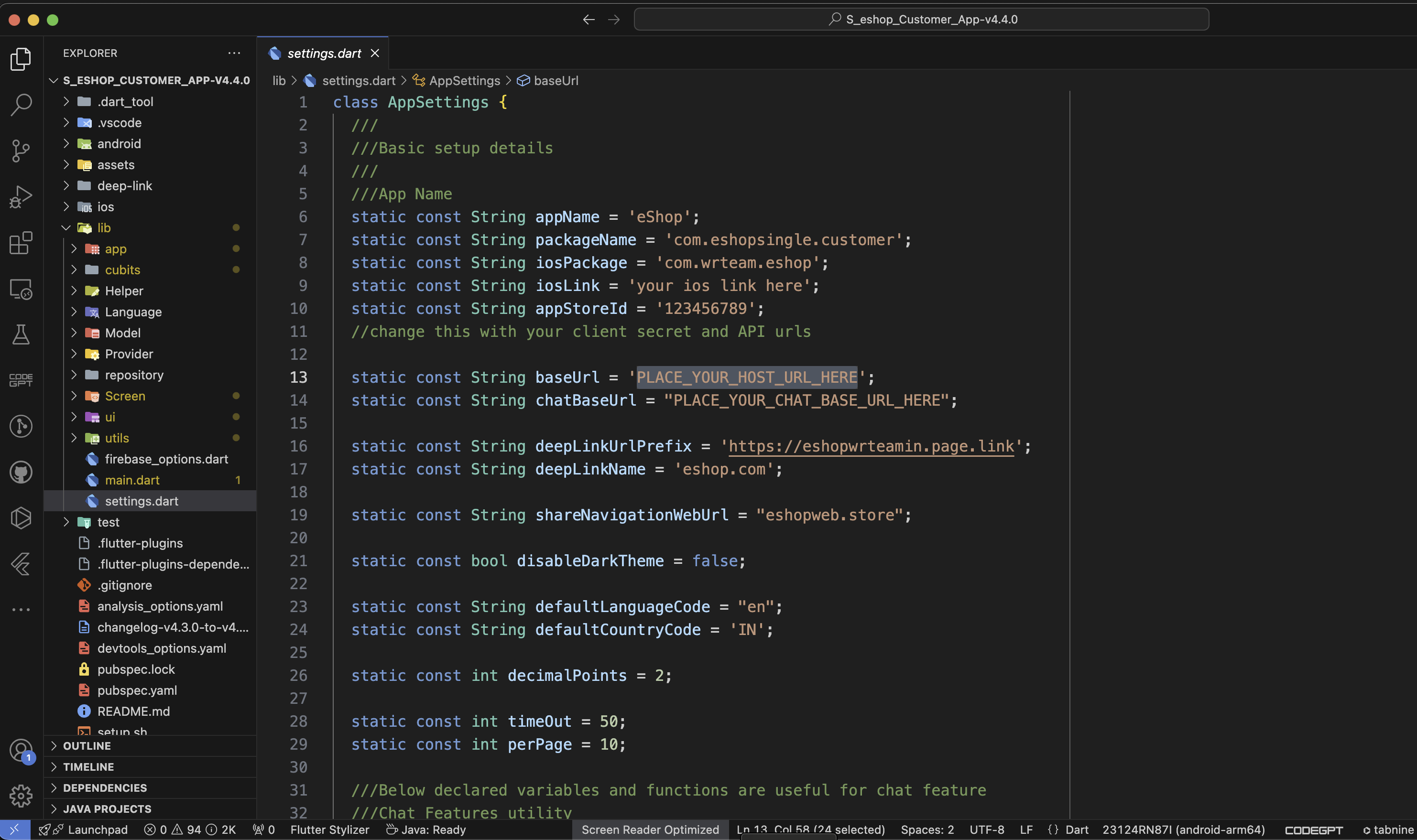The height and width of the screenshot is (840, 1417).
Task: Go back with navigation arrow
Action: click(x=589, y=20)
